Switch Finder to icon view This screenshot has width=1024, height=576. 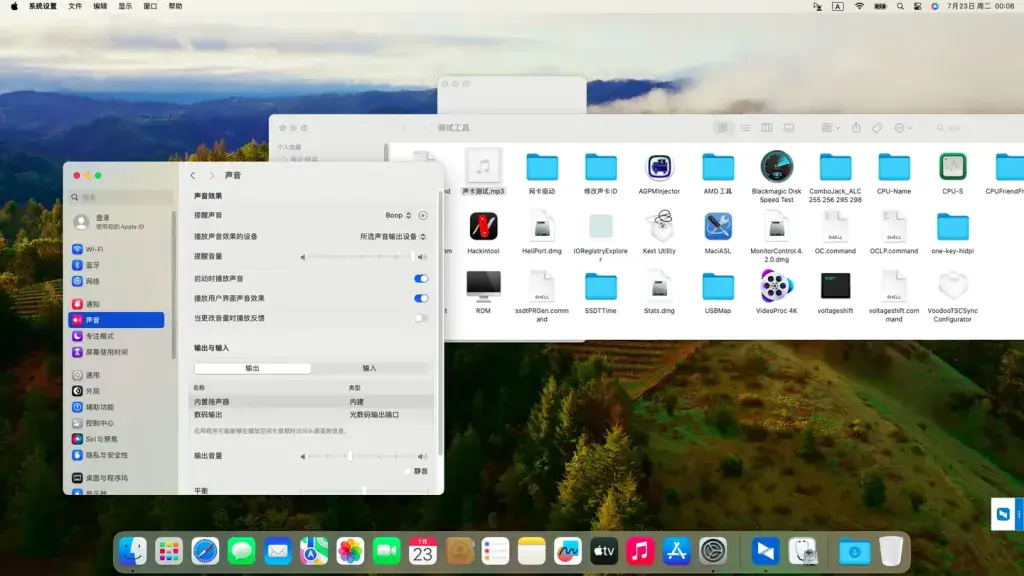723,128
